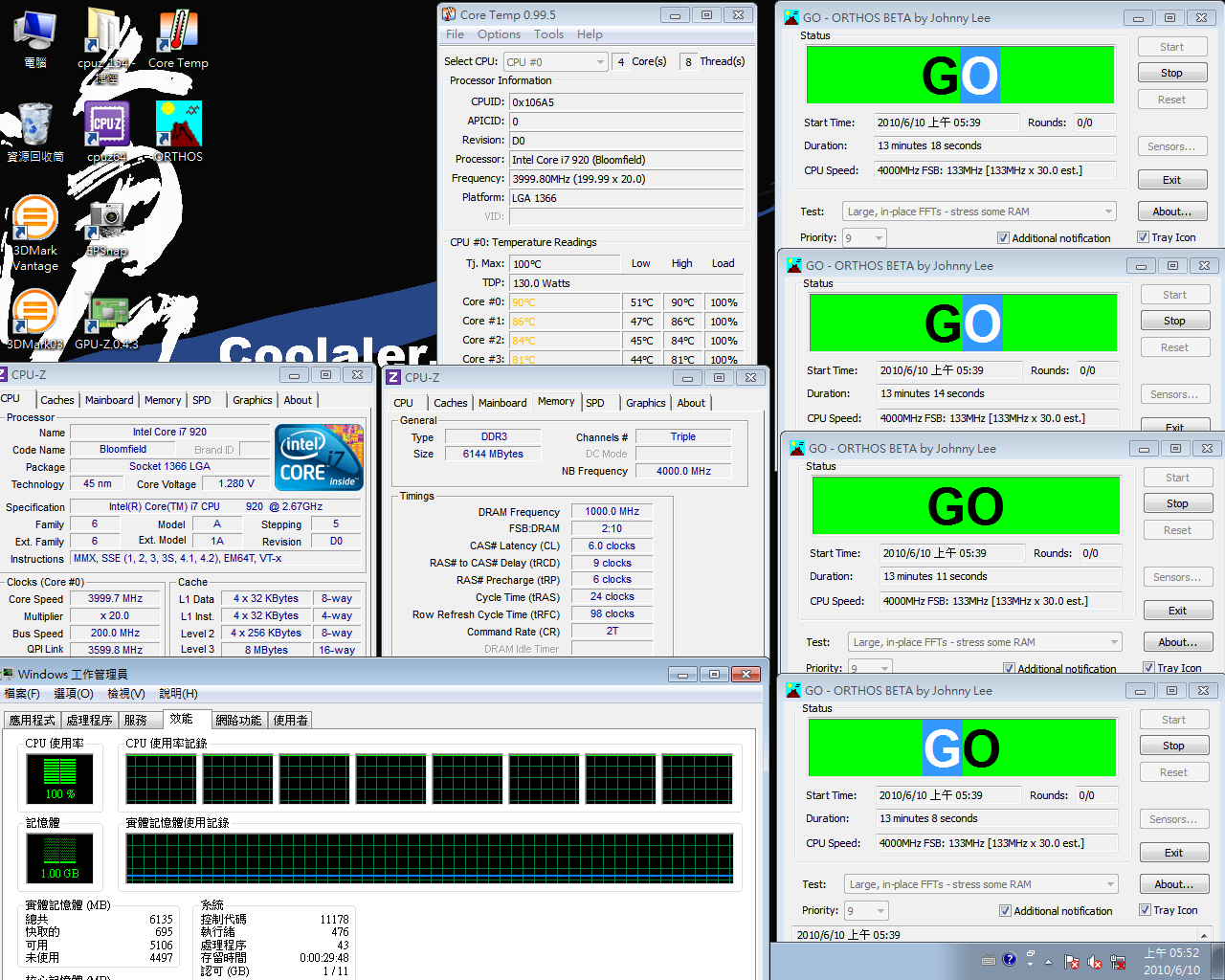Toggle Additional notification in ORTHOS 13 minutes 11 seconds window
Screen dimensions: 1225x980
coord(1059,669)
